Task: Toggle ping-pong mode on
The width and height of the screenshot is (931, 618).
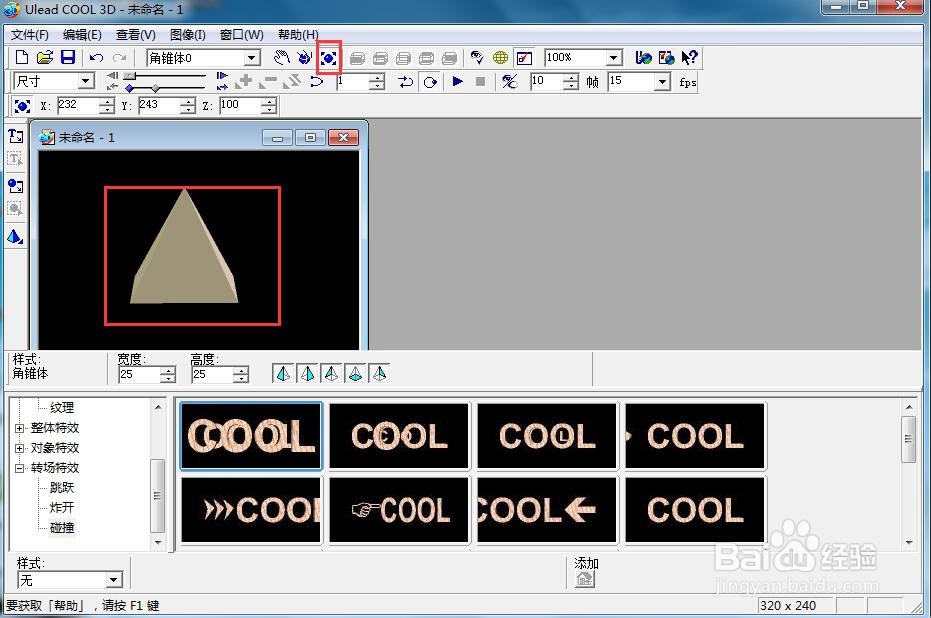Action: coord(406,81)
